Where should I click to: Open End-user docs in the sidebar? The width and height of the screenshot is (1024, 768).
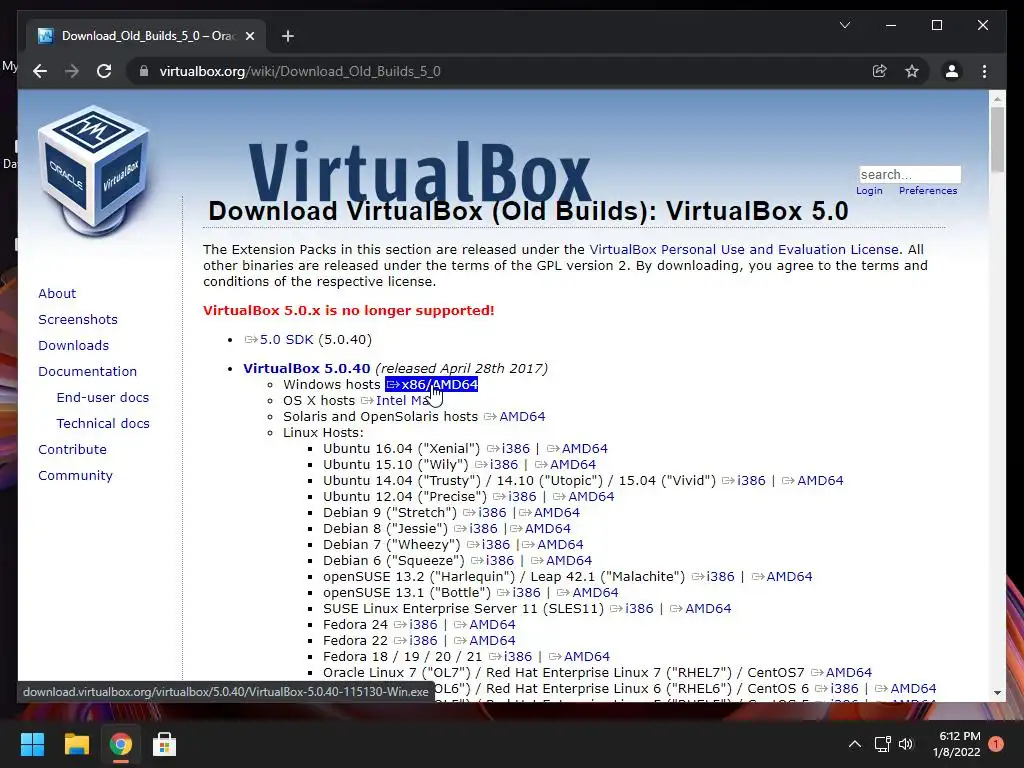(103, 398)
